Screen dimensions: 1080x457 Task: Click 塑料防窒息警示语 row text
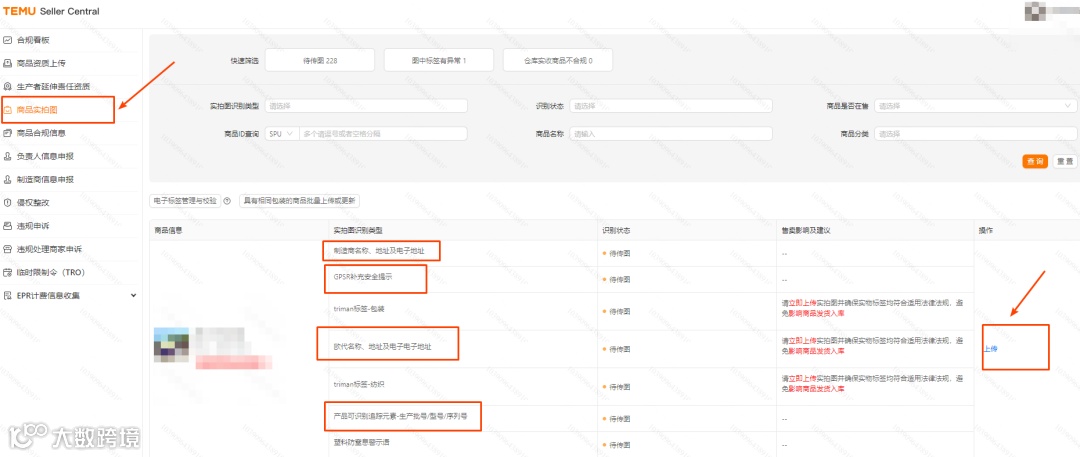362,441
